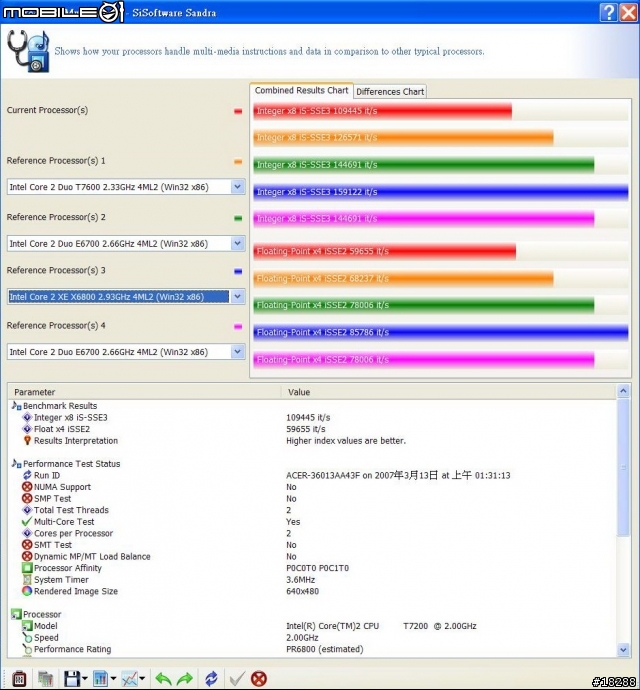The height and width of the screenshot is (690, 640).
Task: Click the options clipboard icon in bottom toolbar
Action: point(19,678)
